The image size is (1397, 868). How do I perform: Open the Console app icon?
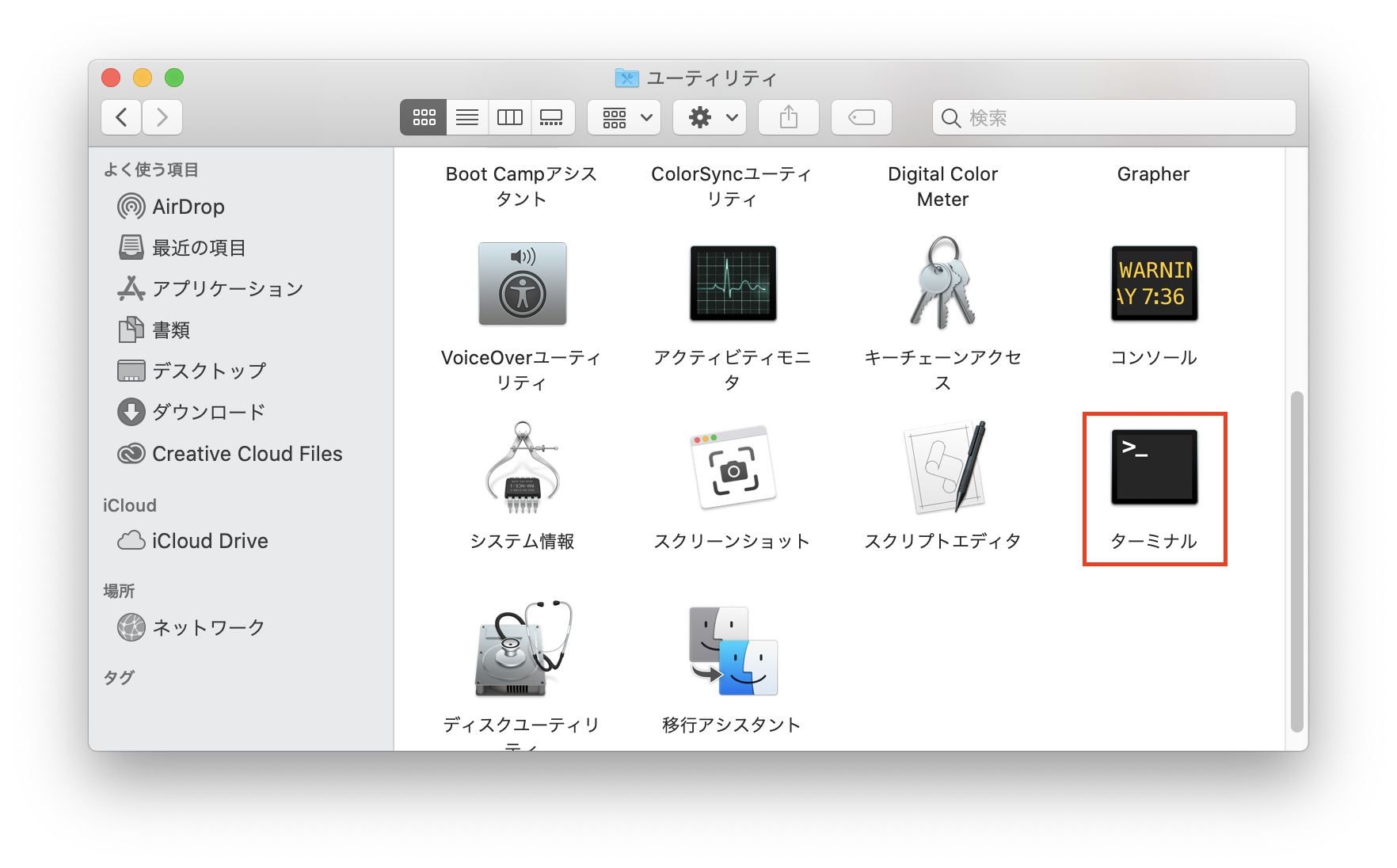(x=1154, y=284)
